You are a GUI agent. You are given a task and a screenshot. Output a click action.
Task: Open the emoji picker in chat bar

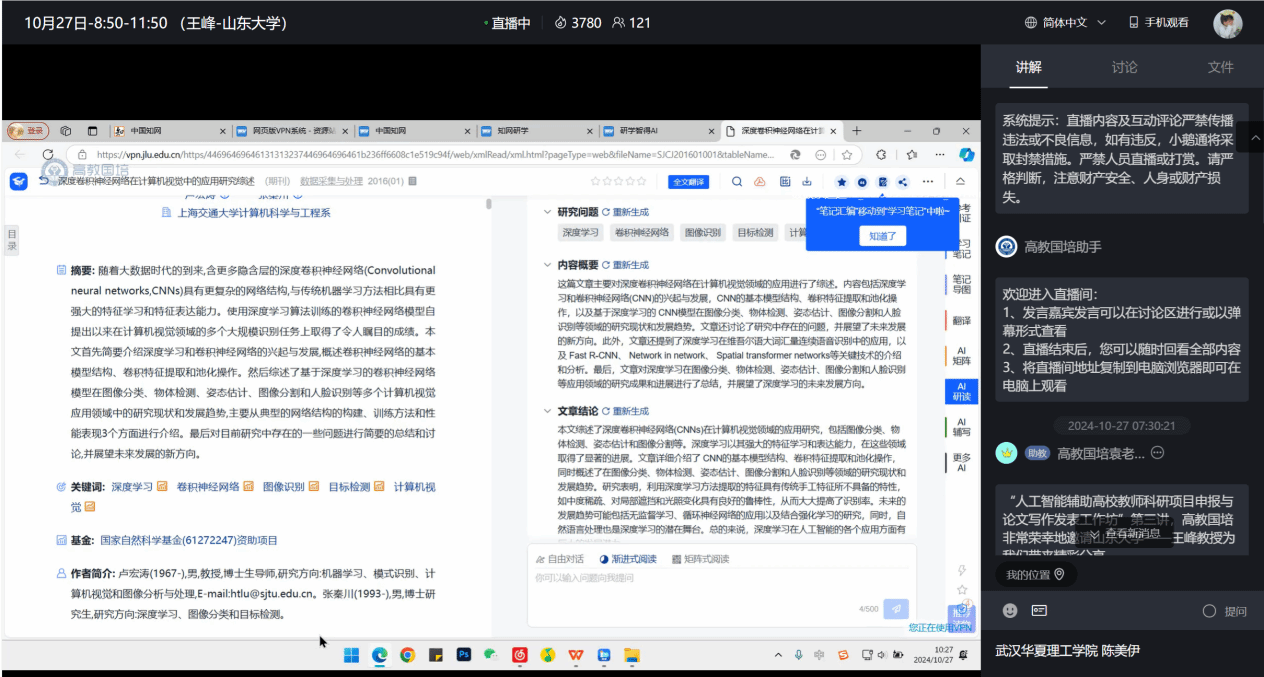point(1010,611)
